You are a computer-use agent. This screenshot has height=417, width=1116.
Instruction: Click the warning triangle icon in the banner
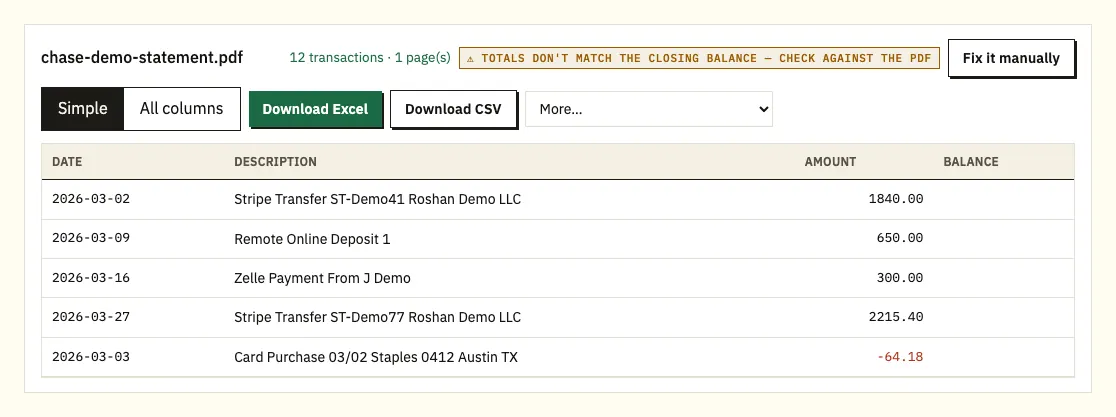tap(470, 58)
